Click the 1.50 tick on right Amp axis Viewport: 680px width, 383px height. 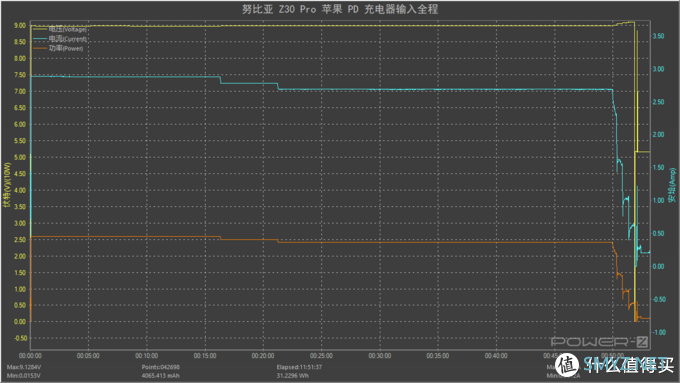coord(658,168)
